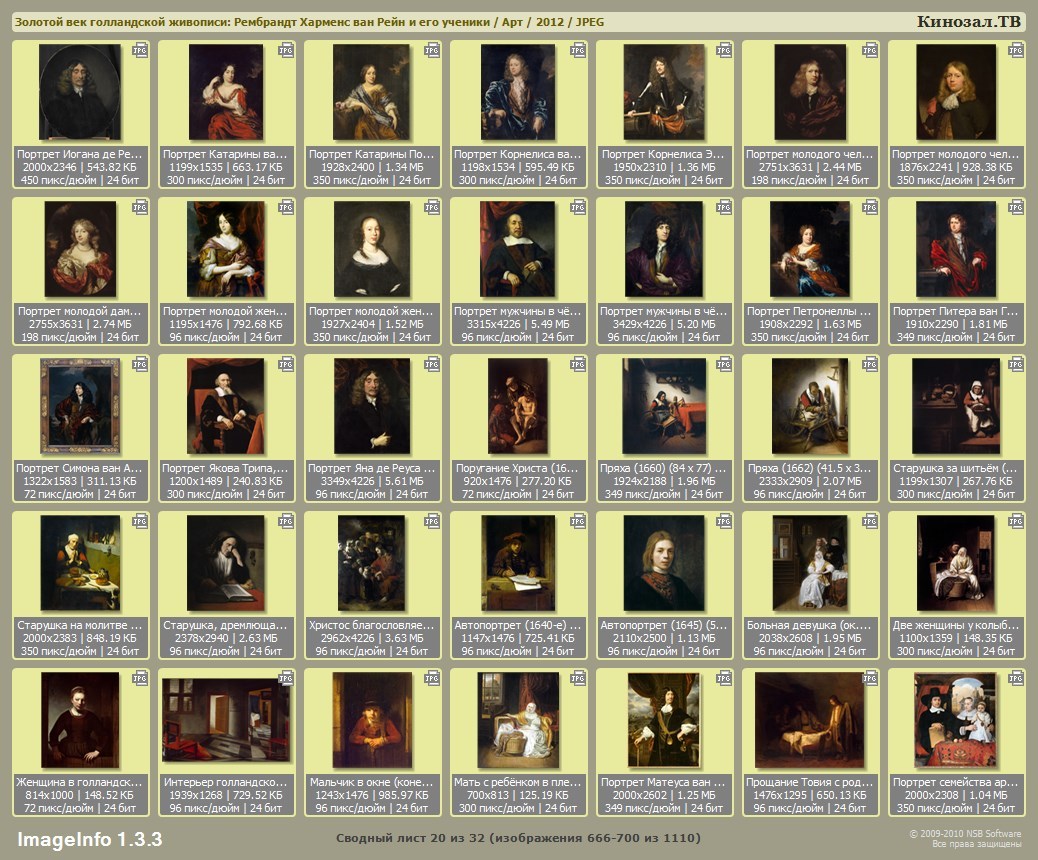Click JPG icon on Портрет Питера ван Г… tile
Screen dimensions: 1038x860
pyautogui.click(x=1016, y=207)
